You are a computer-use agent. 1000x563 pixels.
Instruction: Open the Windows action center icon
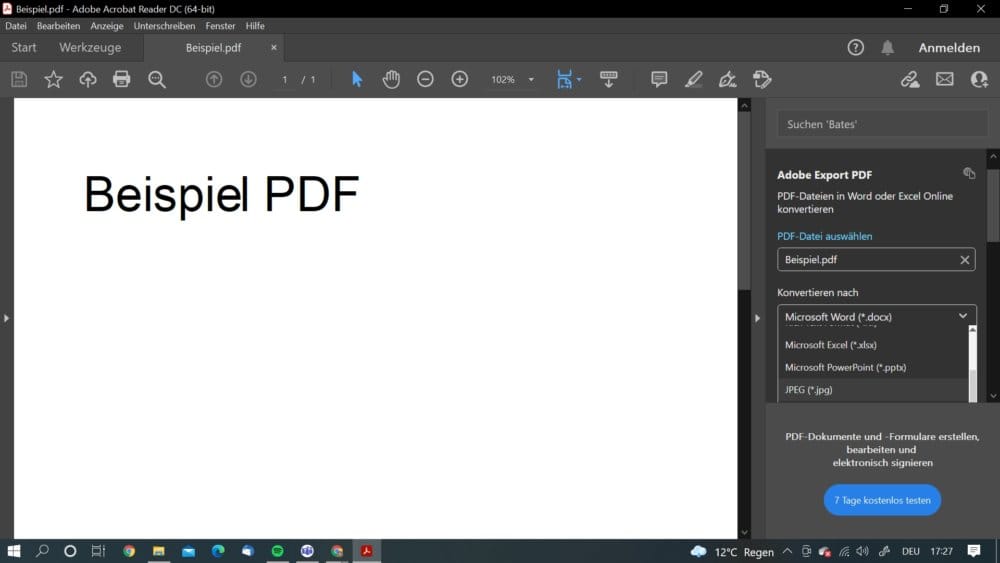(x=974, y=551)
